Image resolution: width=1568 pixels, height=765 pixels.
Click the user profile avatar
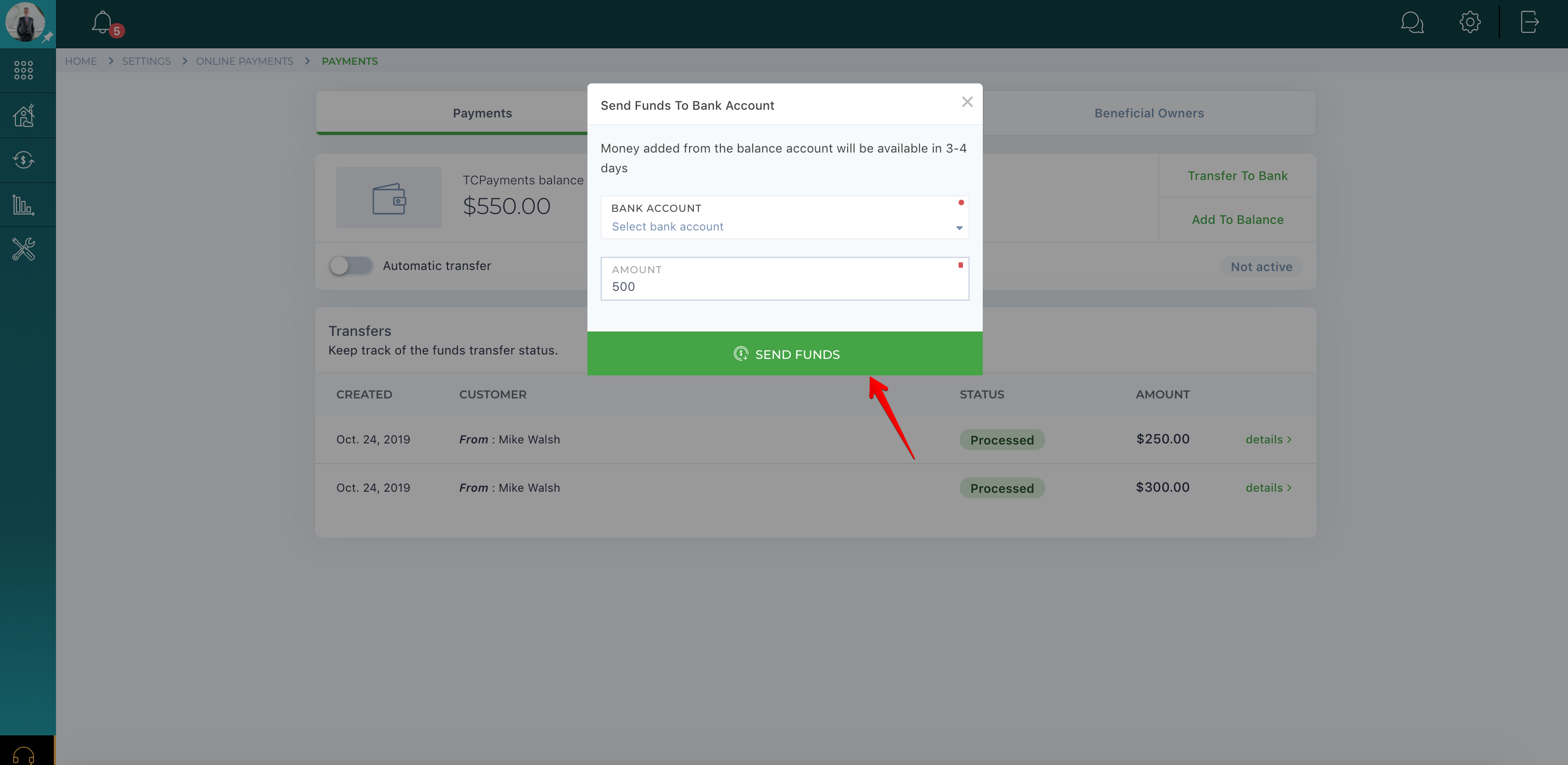[26, 22]
